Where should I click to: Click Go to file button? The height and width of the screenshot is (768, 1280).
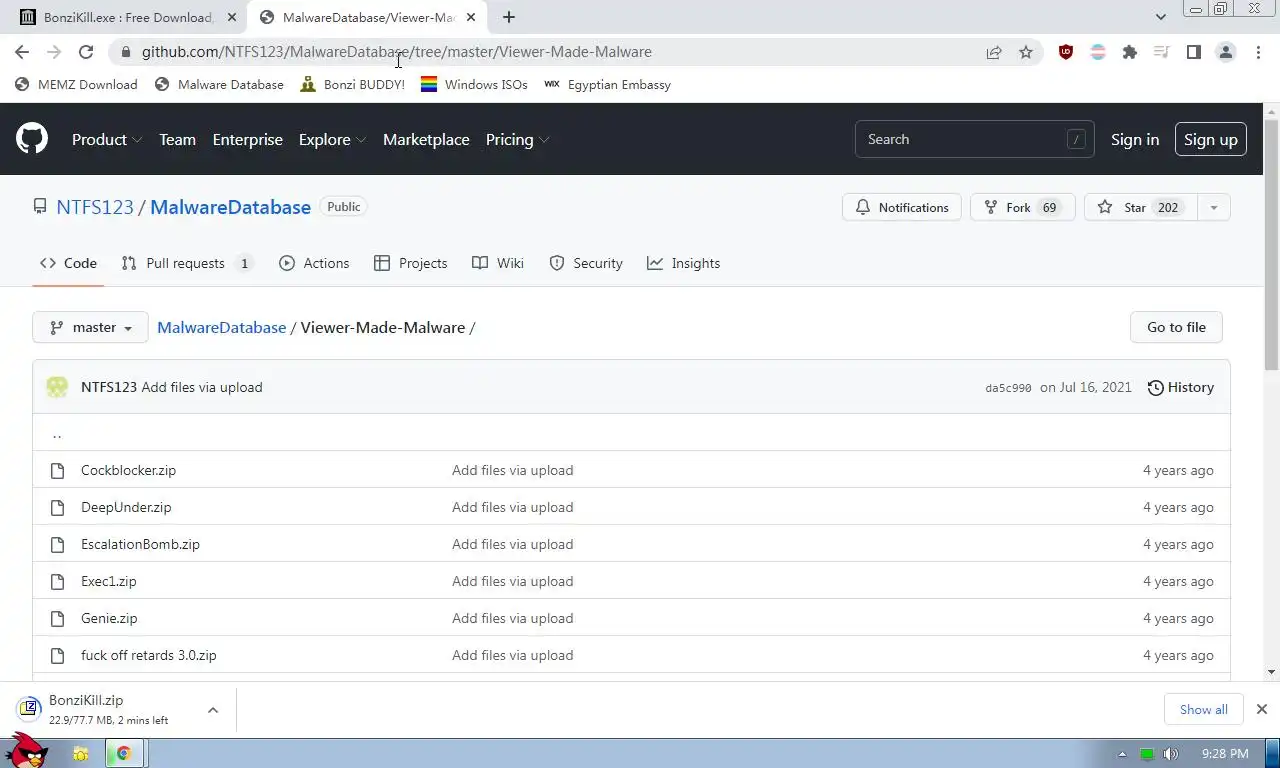pyautogui.click(x=1176, y=327)
